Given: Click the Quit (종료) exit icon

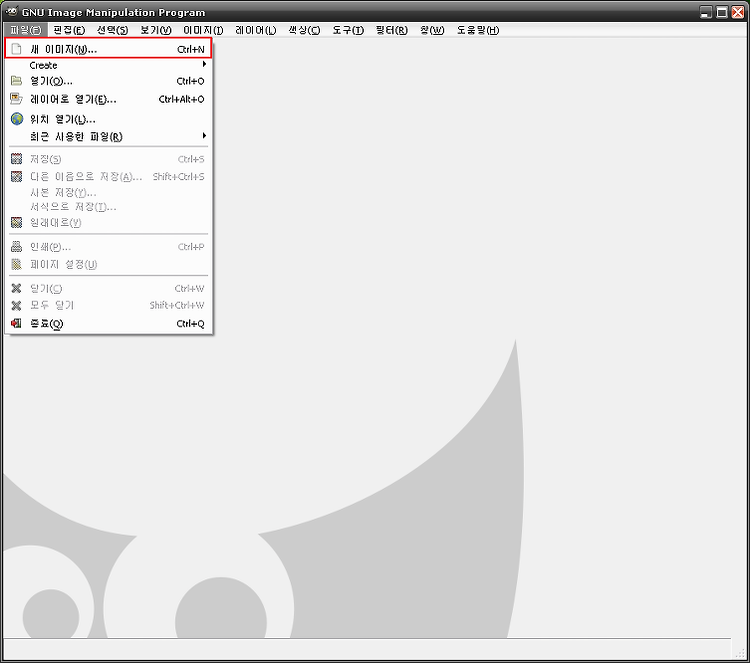Looking at the screenshot, I should point(16,323).
